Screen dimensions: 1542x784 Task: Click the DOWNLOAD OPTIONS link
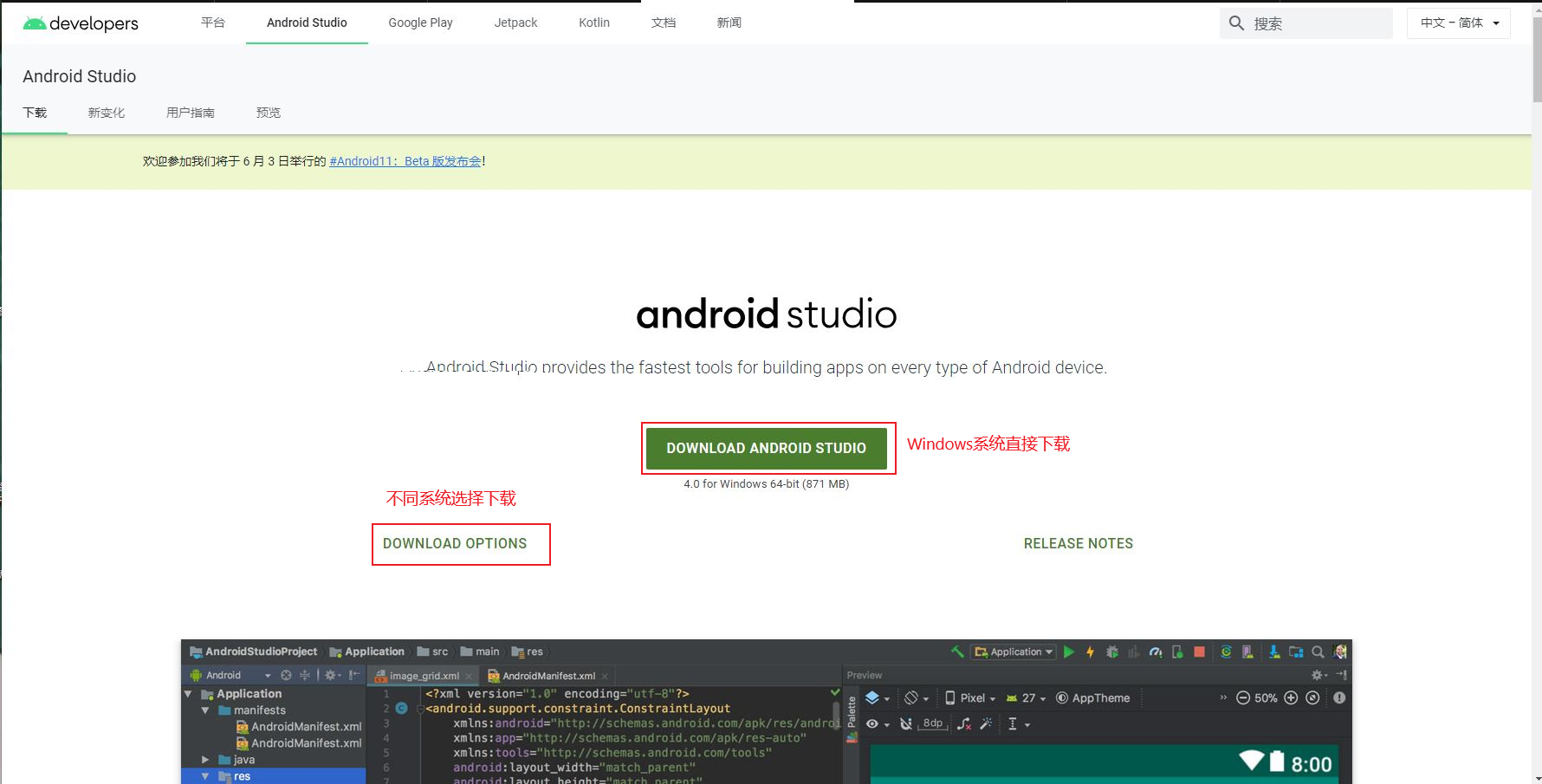click(455, 543)
